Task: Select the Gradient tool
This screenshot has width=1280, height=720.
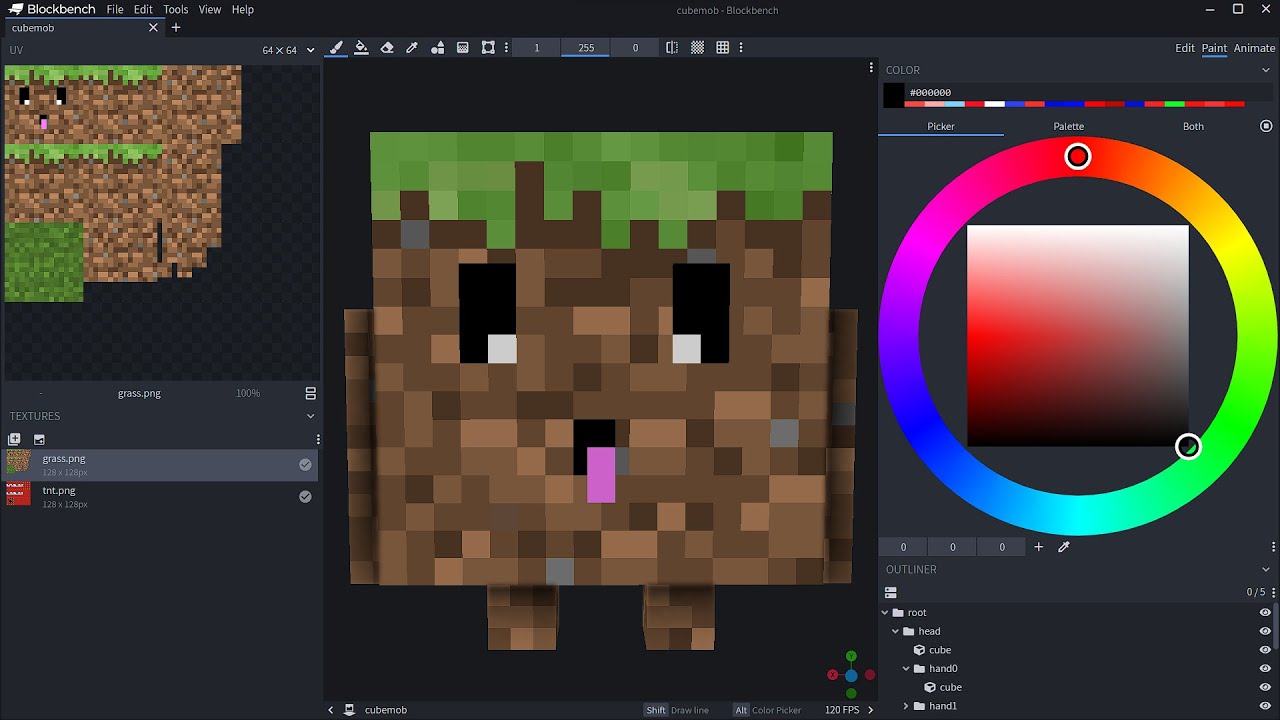Action: [463, 48]
